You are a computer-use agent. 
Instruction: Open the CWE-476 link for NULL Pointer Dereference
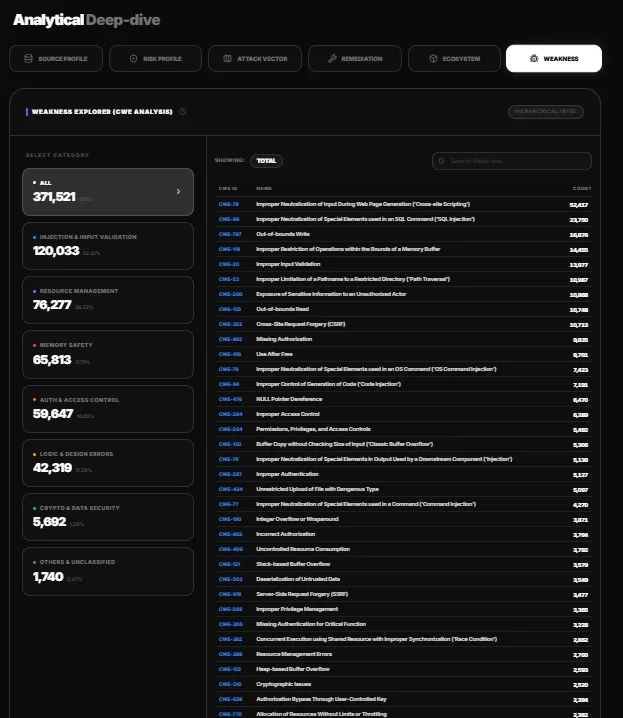pos(230,399)
